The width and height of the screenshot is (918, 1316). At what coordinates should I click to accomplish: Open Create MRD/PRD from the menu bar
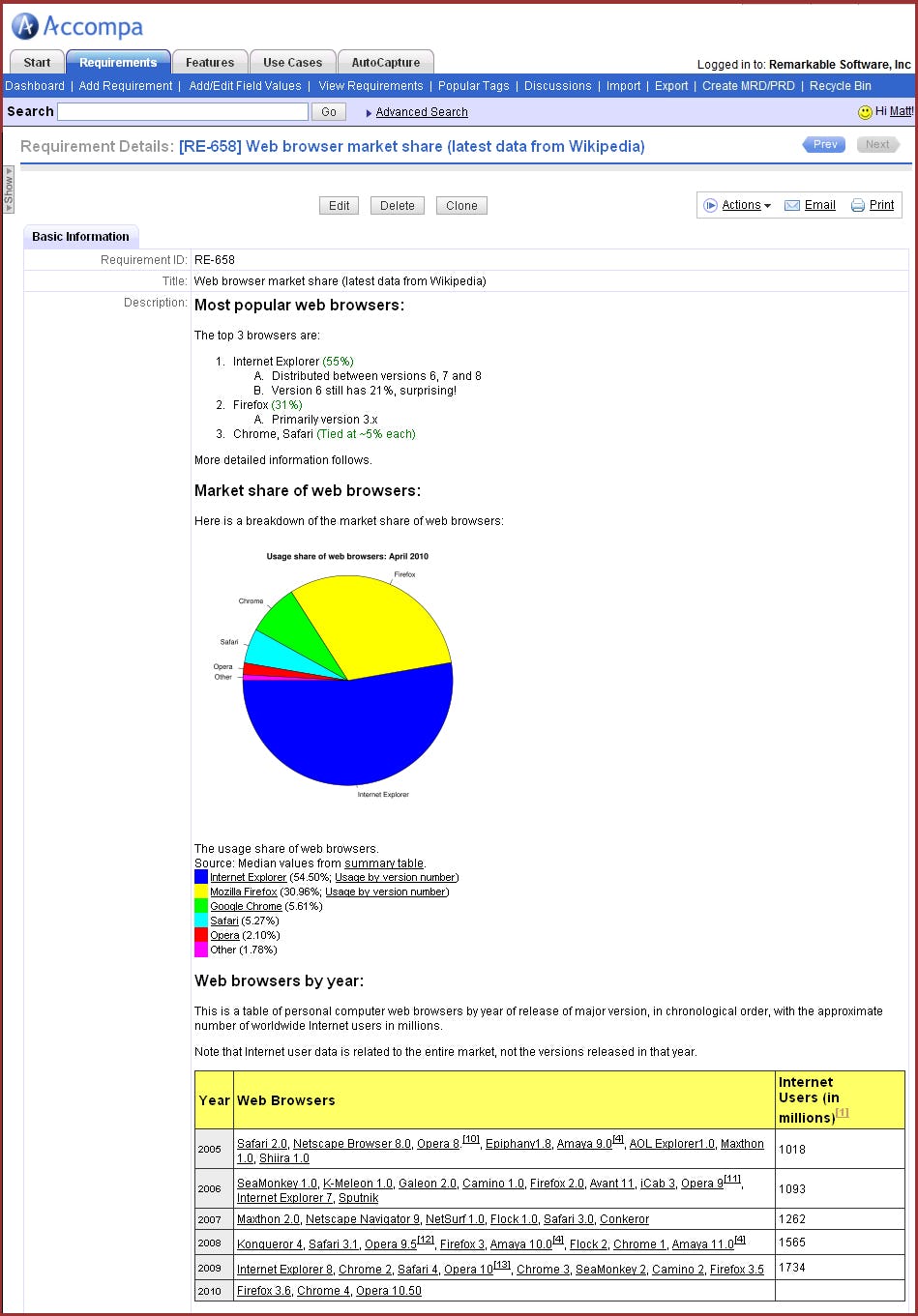750,86
